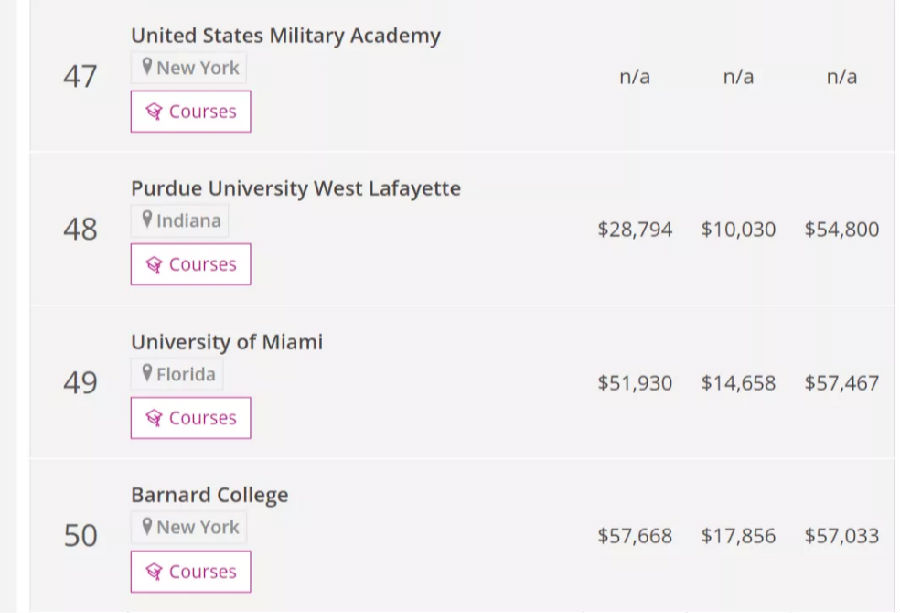The width and height of the screenshot is (900, 613).
Task: Select the University of Miami name
Action: 226,342
